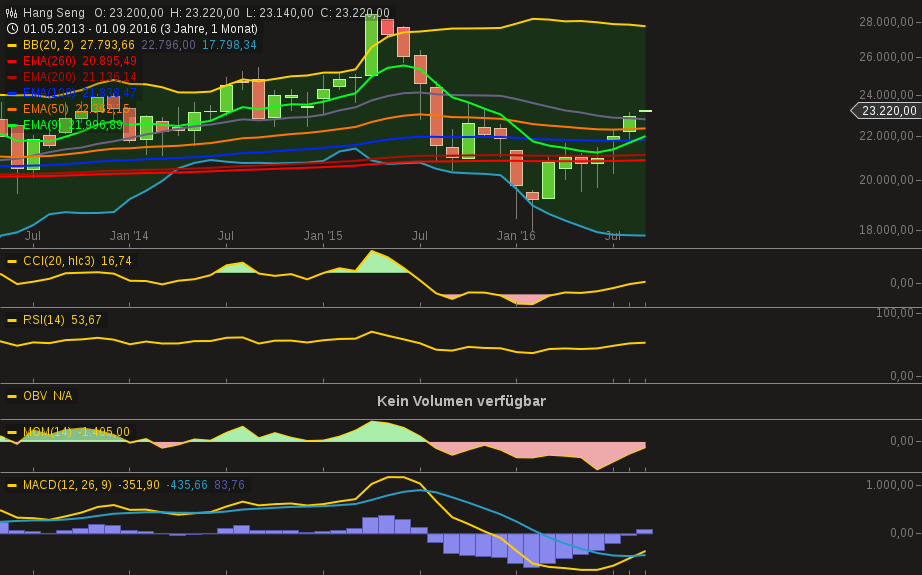The height and width of the screenshot is (575, 922).
Task: Click the current price flag 23.220,00
Action: click(x=888, y=111)
